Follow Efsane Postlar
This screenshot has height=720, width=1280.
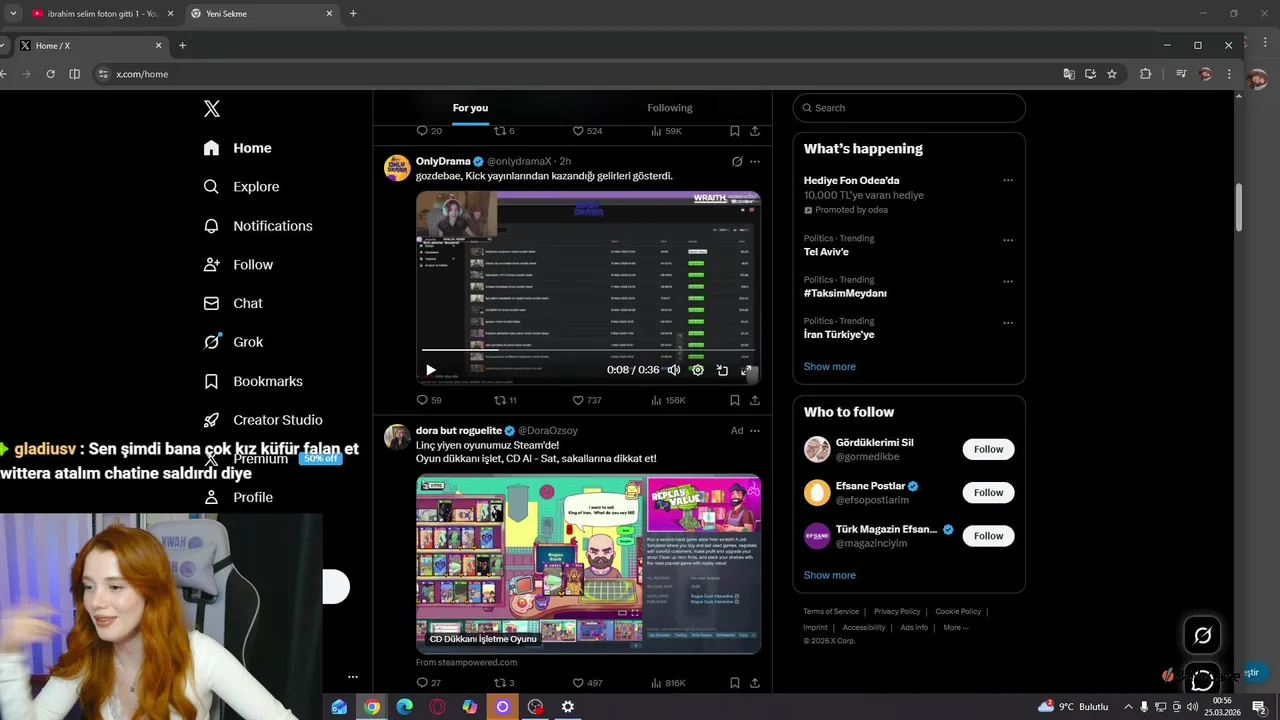[x=988, y=493]
